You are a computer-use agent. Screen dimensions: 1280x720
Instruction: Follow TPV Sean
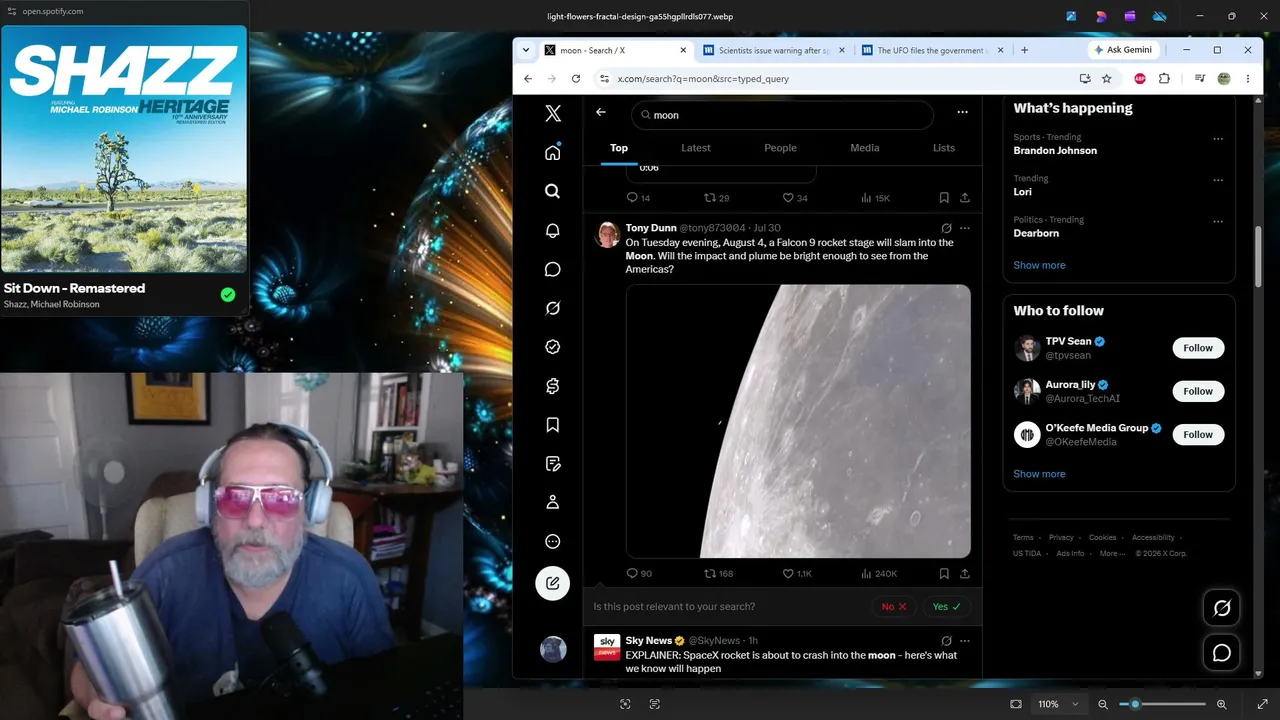[1198, 348]
